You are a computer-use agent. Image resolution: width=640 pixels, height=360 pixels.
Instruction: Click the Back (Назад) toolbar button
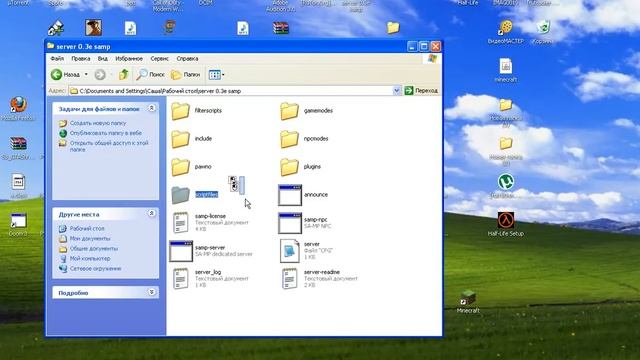(x=65, y=75)
